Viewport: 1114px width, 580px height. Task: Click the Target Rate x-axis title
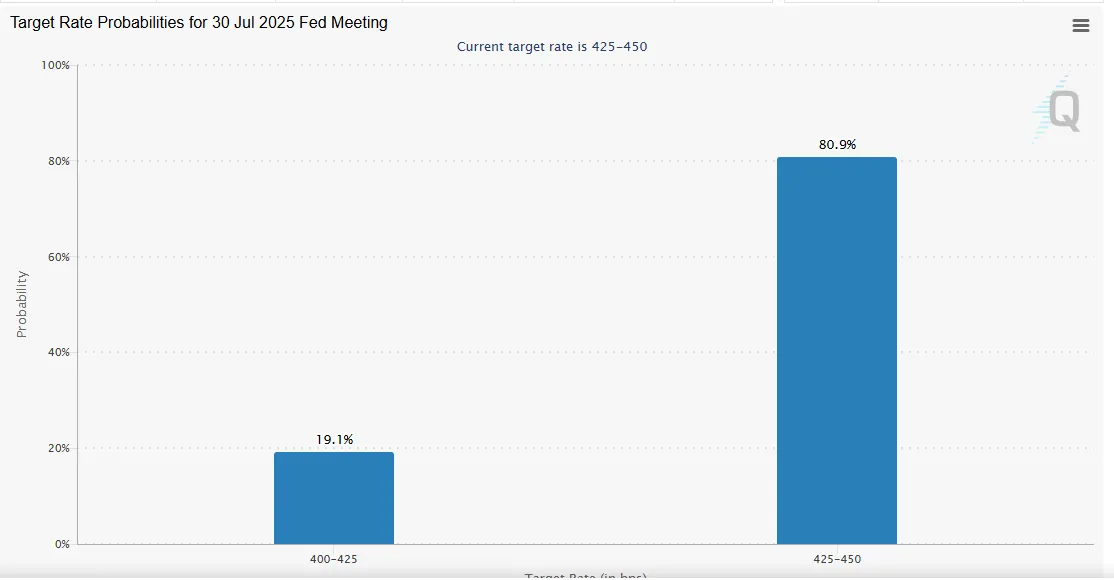point(585,576)
